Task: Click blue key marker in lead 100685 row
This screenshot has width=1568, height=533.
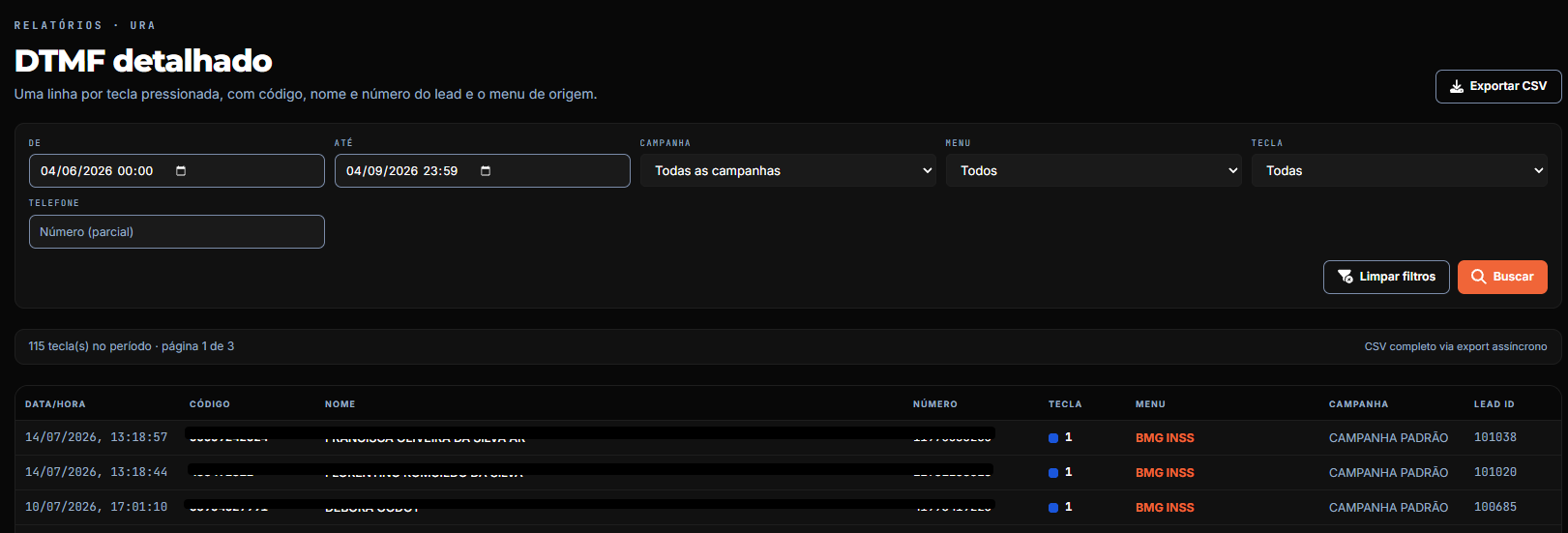Action: pyautogui.click(x=1053, y=508)
